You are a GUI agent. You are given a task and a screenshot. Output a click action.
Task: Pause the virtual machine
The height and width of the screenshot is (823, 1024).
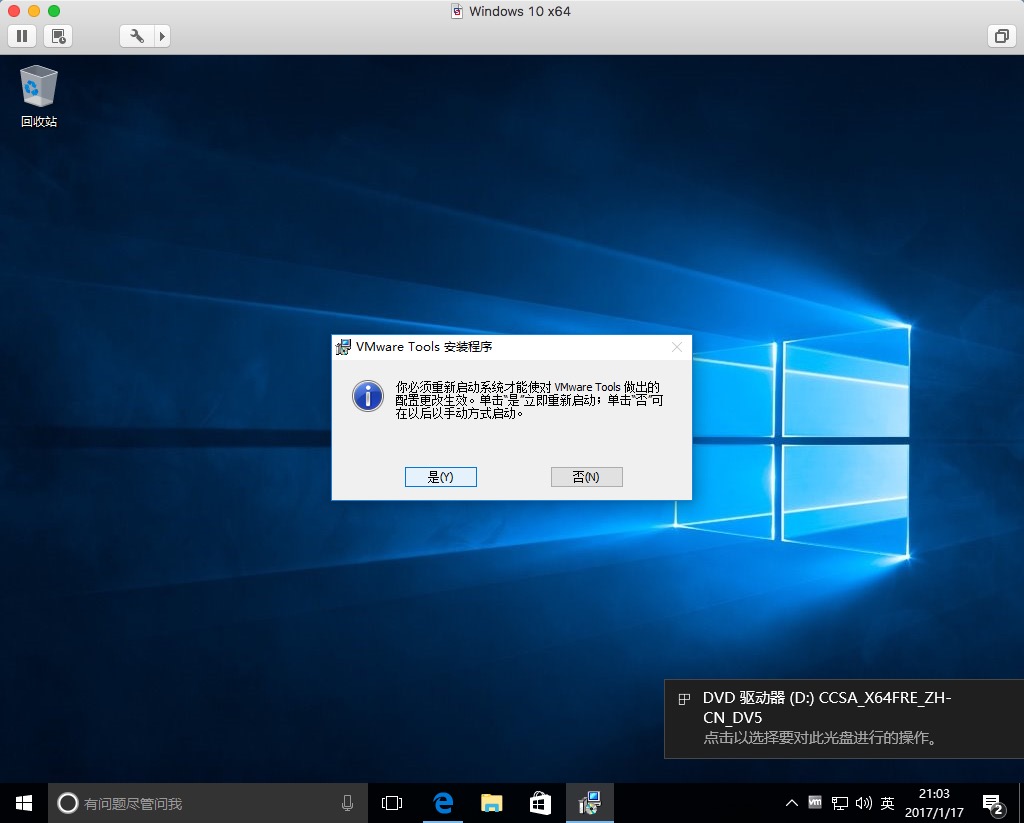click(22, 36)
